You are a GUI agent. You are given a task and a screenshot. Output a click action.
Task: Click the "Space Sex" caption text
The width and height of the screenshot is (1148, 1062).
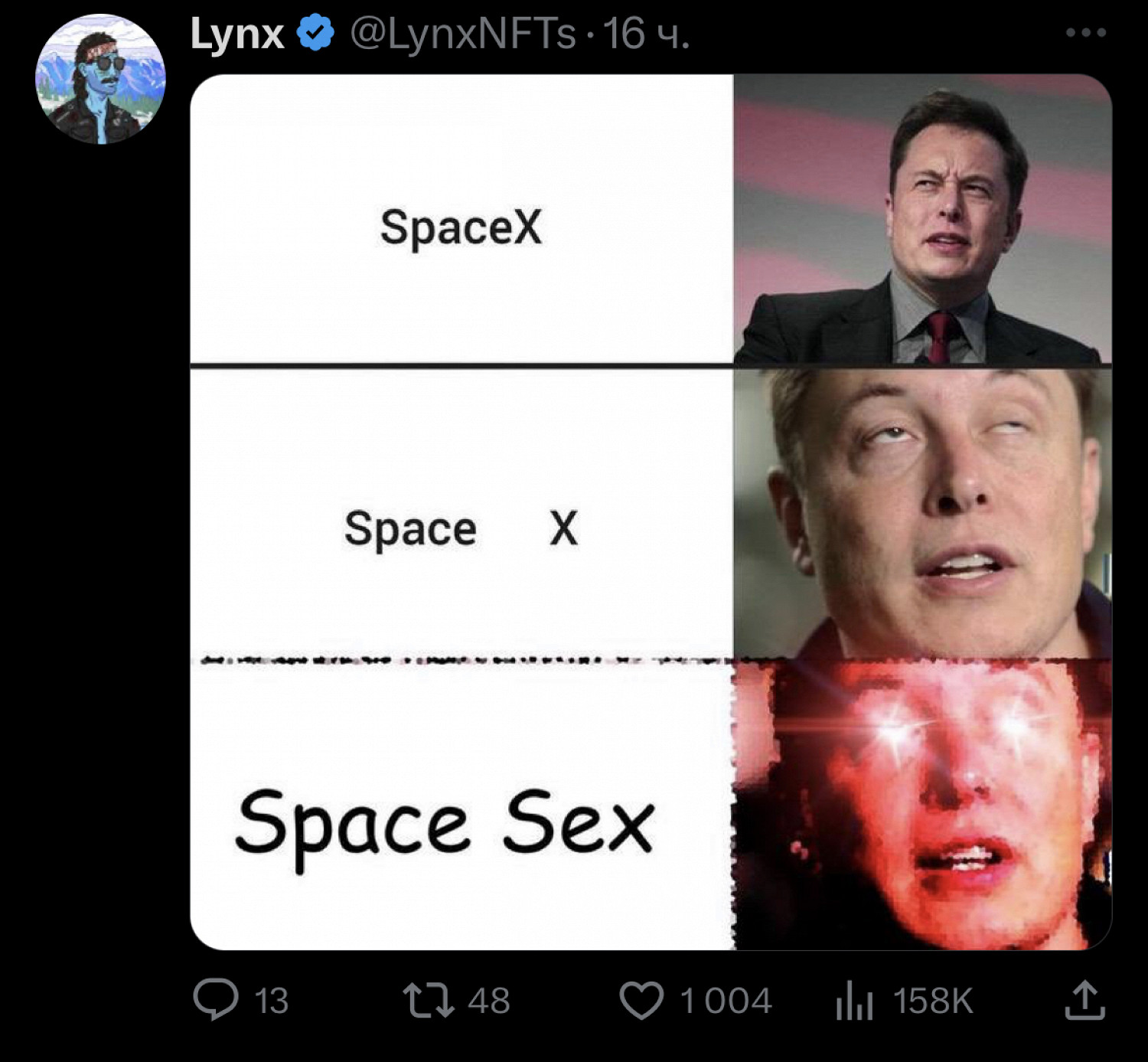point(445,825)
